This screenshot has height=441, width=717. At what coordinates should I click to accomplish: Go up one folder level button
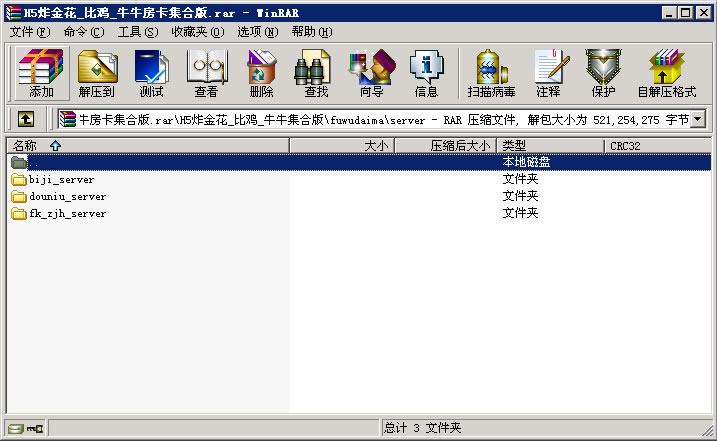coord(25,119)
